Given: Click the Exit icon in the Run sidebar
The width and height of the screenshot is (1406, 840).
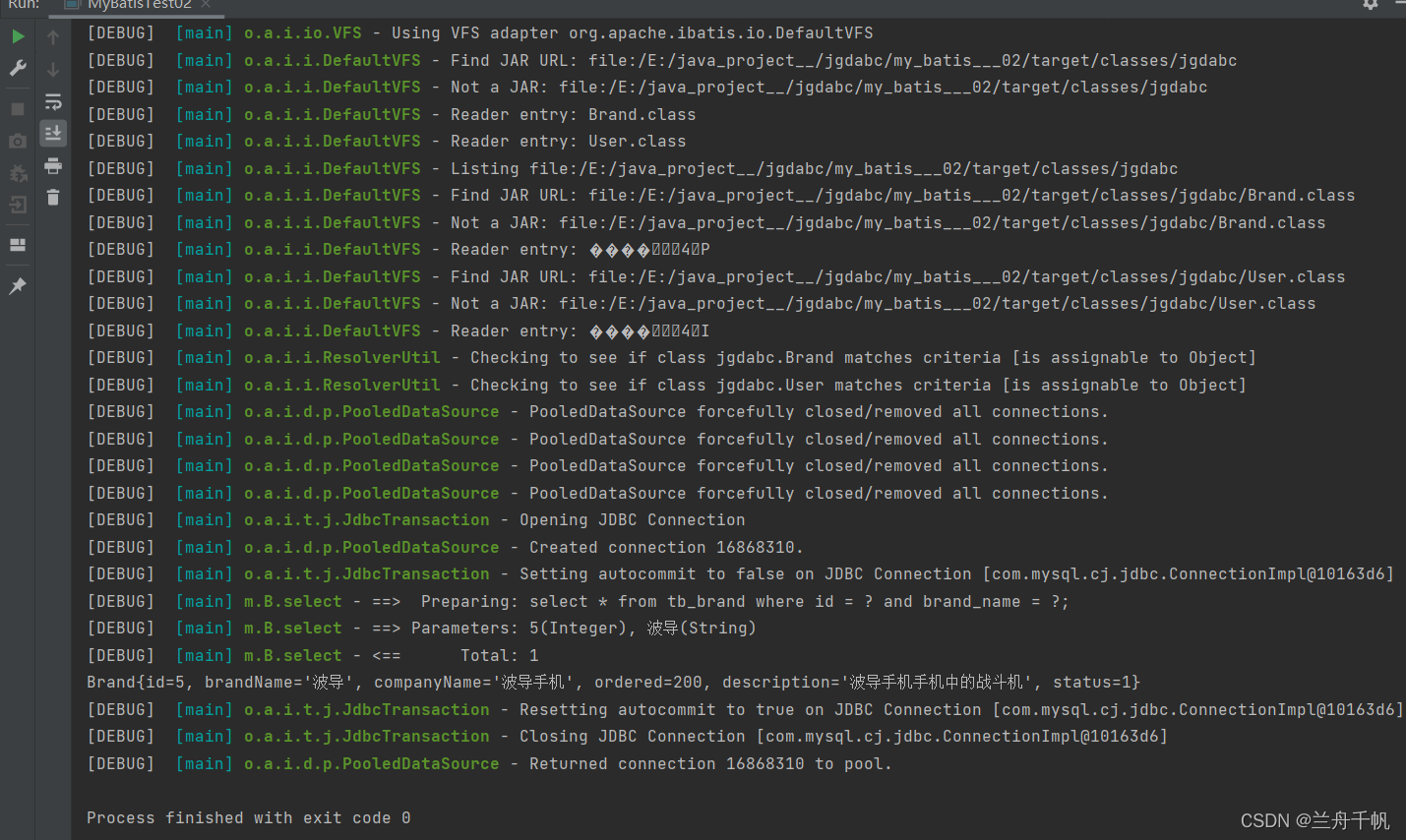Looking at the screenshot, I should (18, 205).
